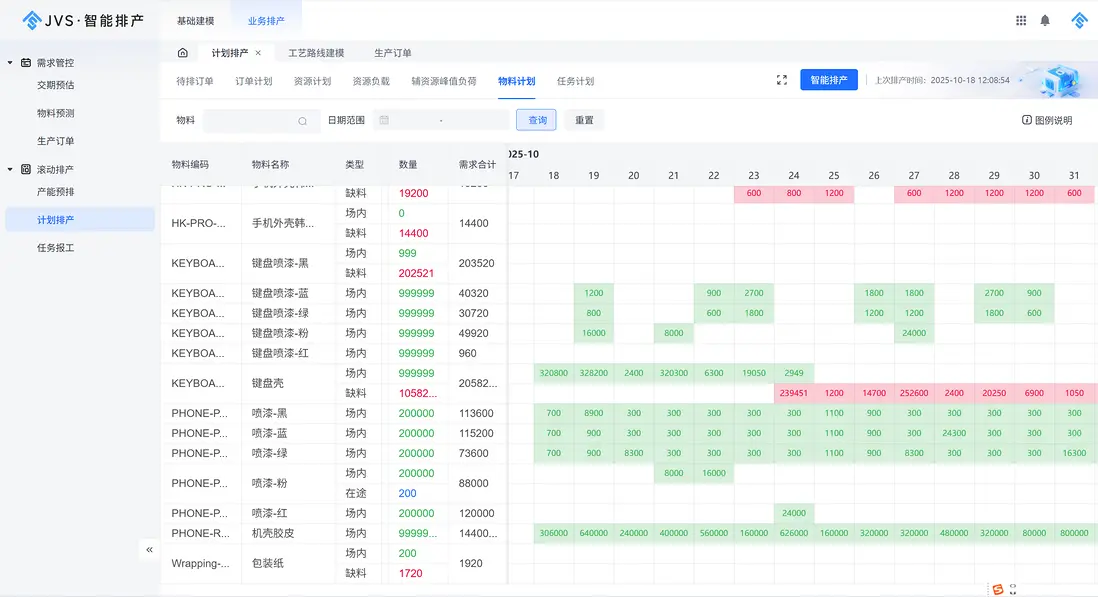This screenshot has height=597, width=1098.
Task: Open 产能预排 in sidebar
Action: (x=55, y=192)
